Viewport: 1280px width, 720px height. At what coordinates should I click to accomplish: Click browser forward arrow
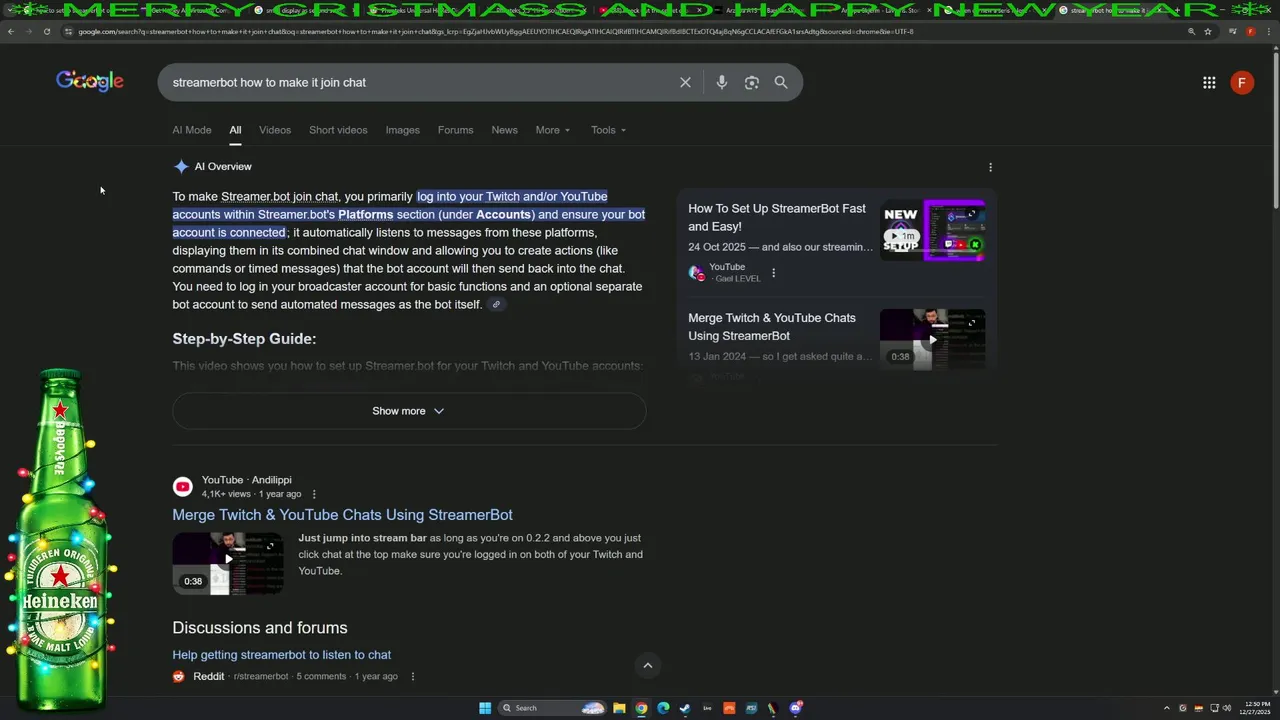pyautogui.click(x=29, y=31)
